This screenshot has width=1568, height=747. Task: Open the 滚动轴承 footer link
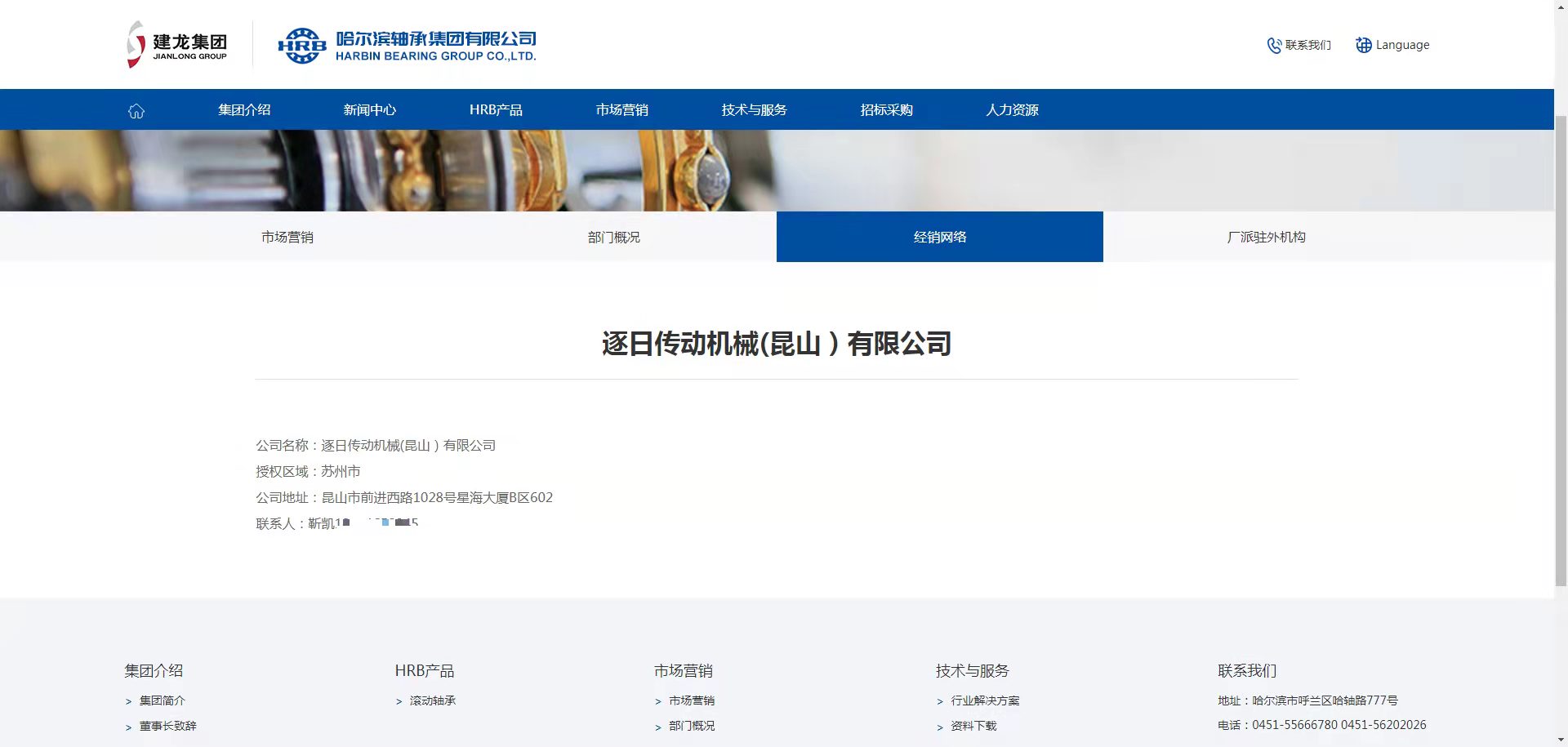pos(432,700)
